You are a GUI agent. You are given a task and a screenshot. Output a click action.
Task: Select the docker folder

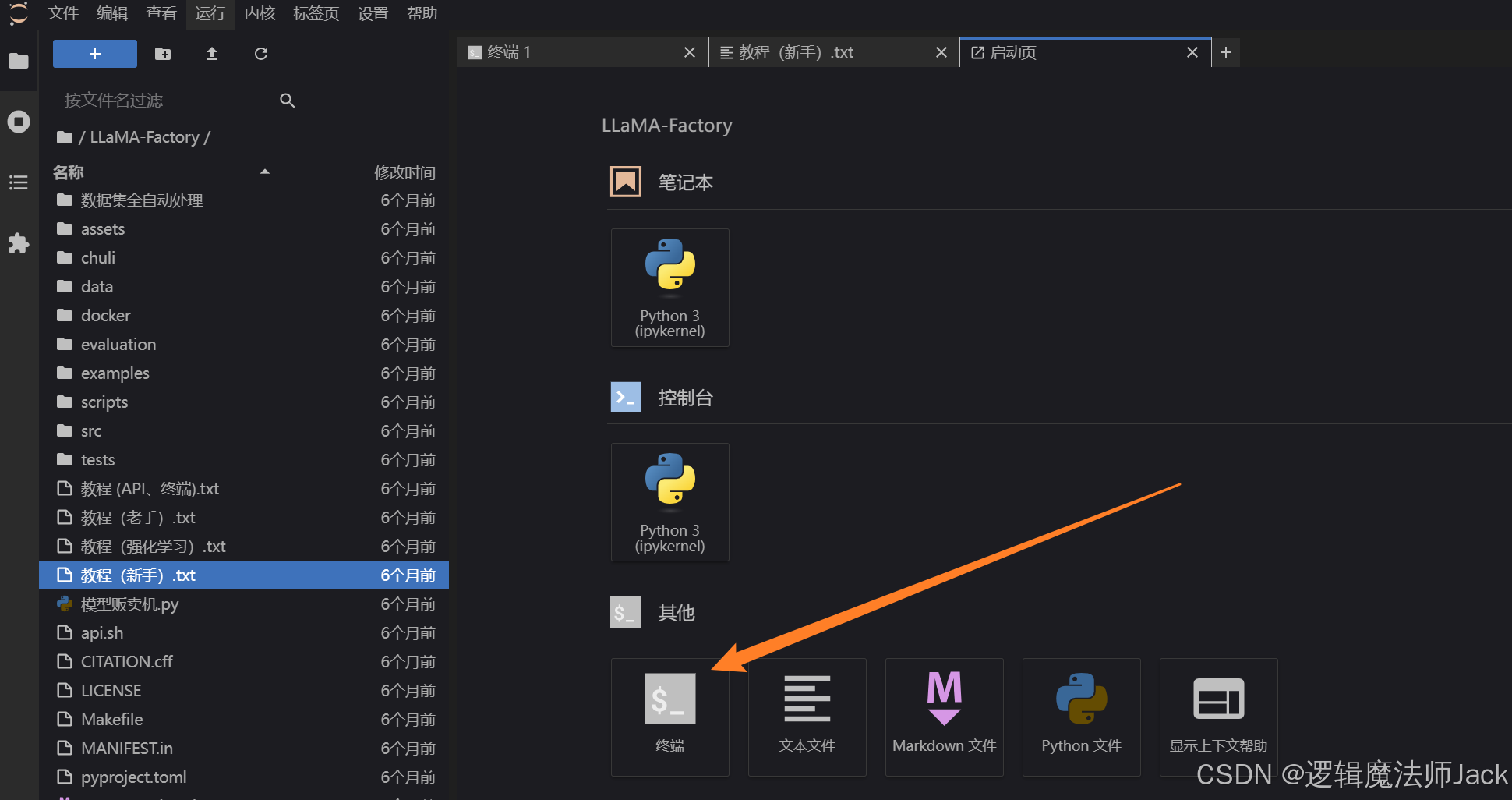click(244, 316)
